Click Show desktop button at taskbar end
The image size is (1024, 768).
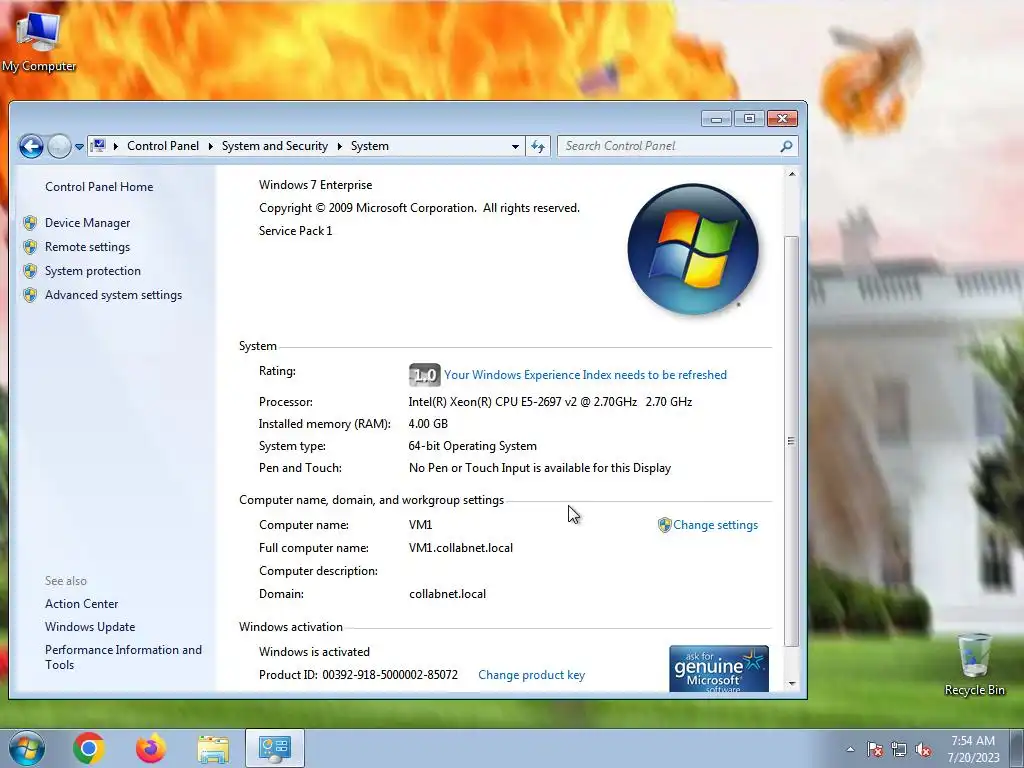tap(1017, 748)
